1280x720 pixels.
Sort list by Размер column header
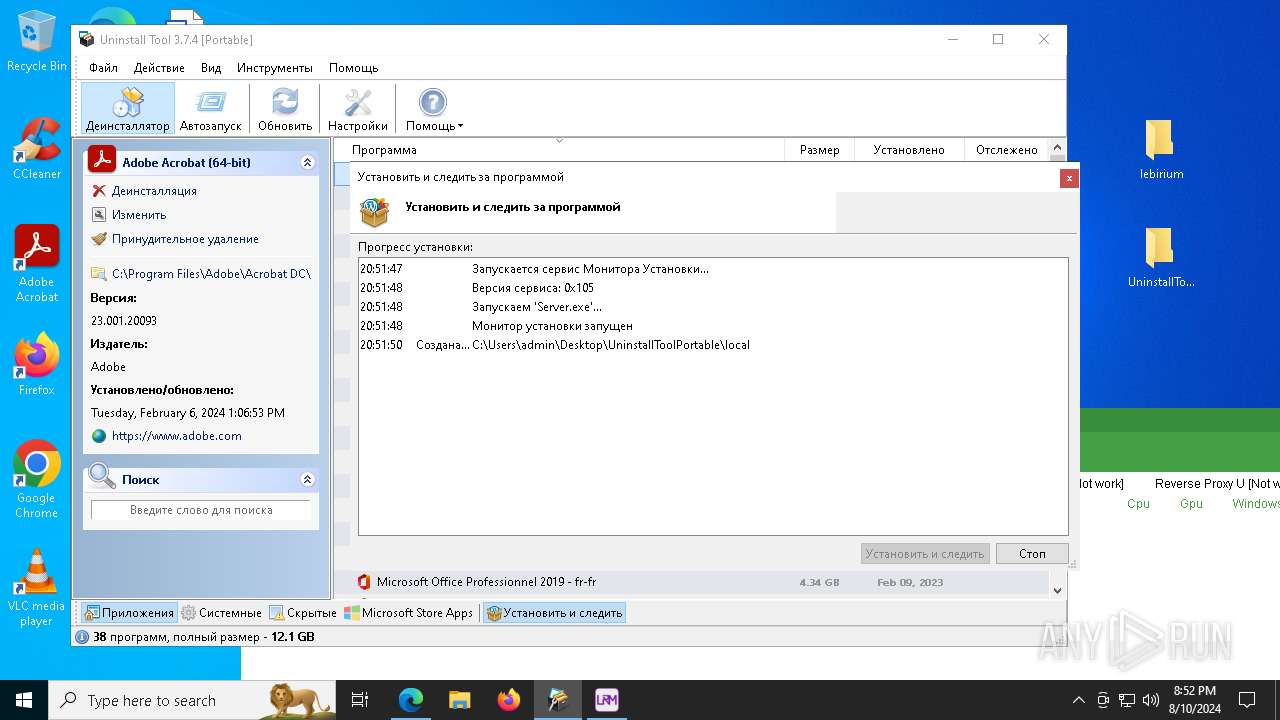coord(819,150)
